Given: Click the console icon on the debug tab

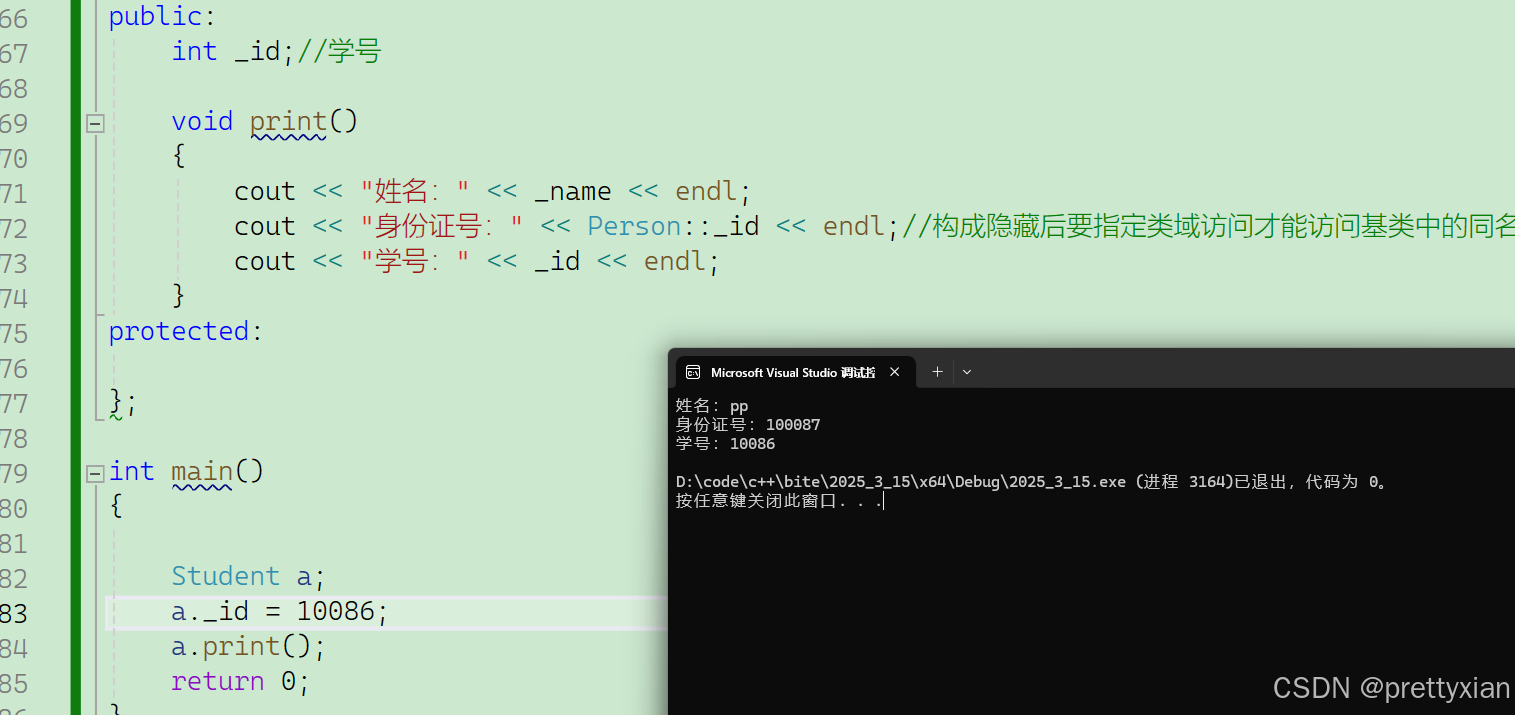Looking at the screenshot, I should click(692, 372).
